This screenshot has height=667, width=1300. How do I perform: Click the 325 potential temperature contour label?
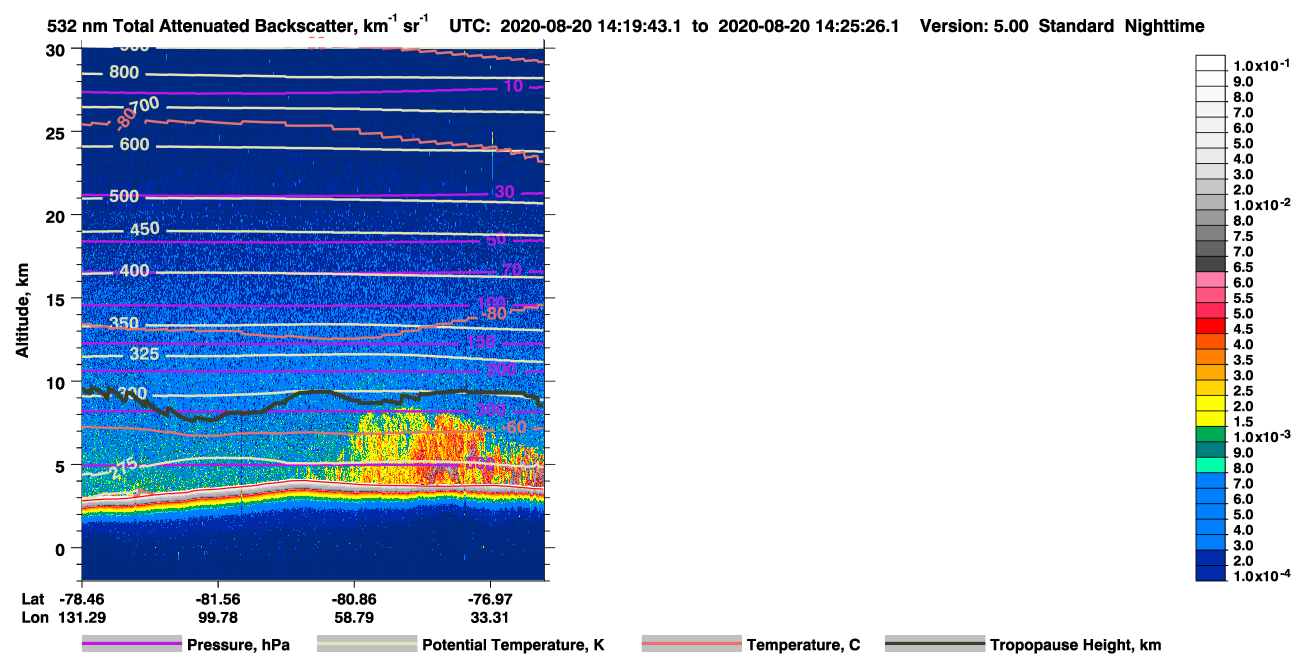145,354
